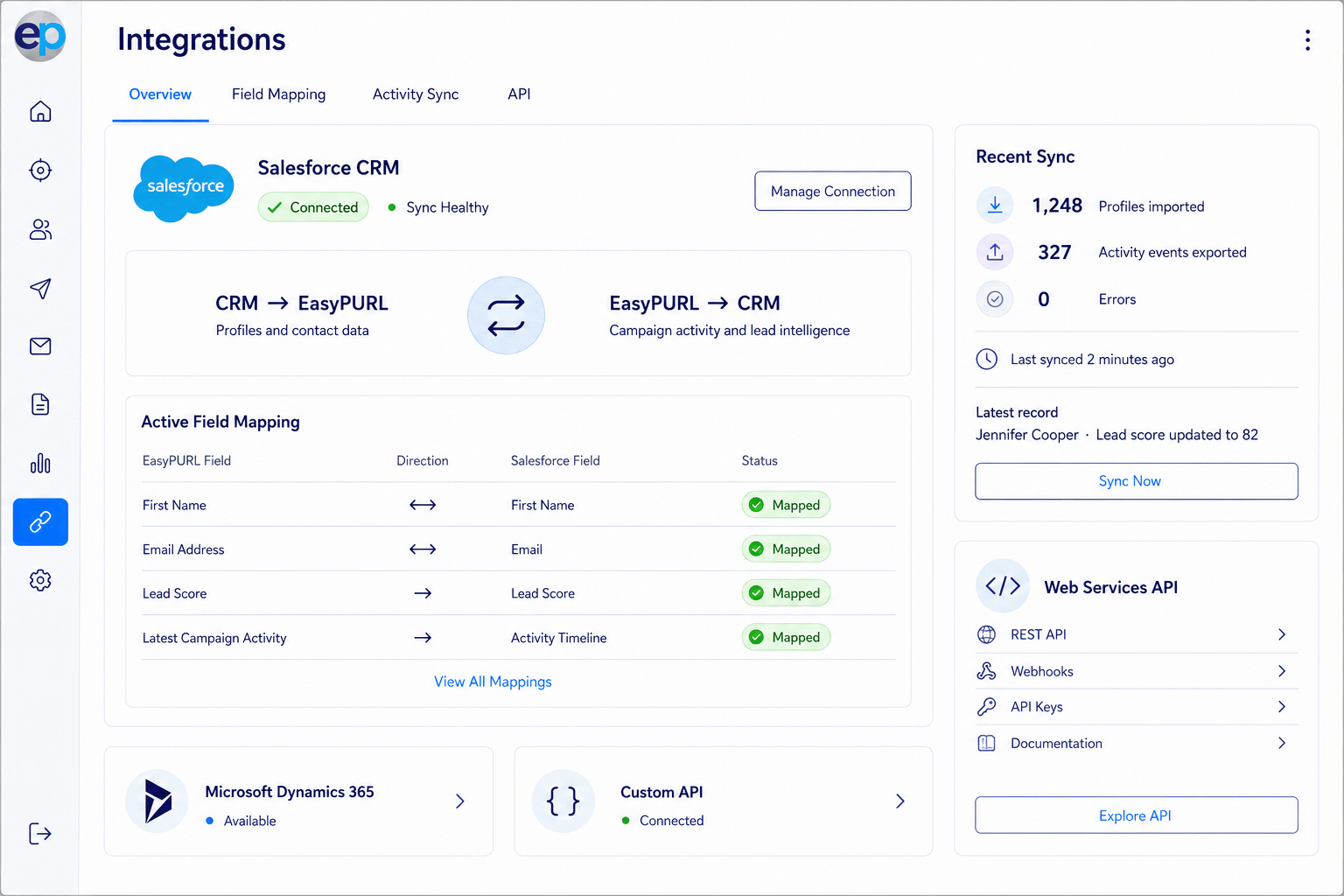This screenshot has width=1344, height=896.
Task: Click 'Activity Timeline' Salesforce field cell
Action: (x=558, y=638)
